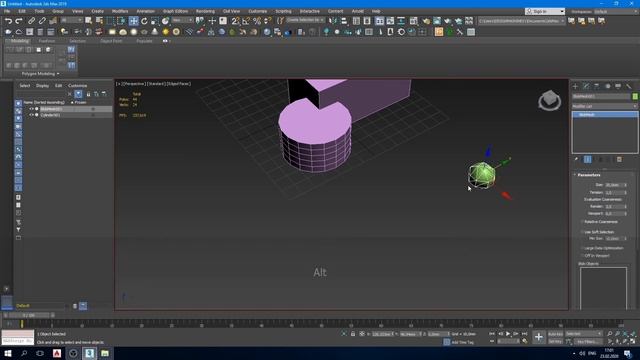Click Add Time Tag
The width and height of the screenshot is (640, 360).
462,342
